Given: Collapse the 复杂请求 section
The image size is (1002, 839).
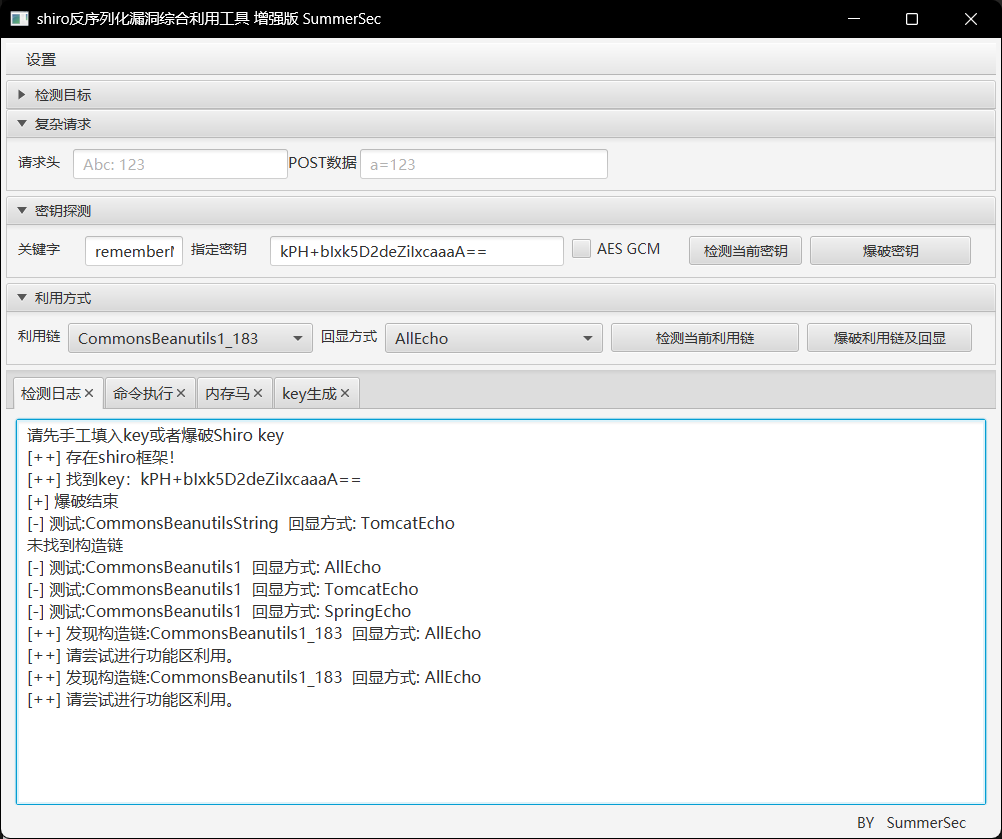Looking at the screenshot, I should click(x=501, y=124).
